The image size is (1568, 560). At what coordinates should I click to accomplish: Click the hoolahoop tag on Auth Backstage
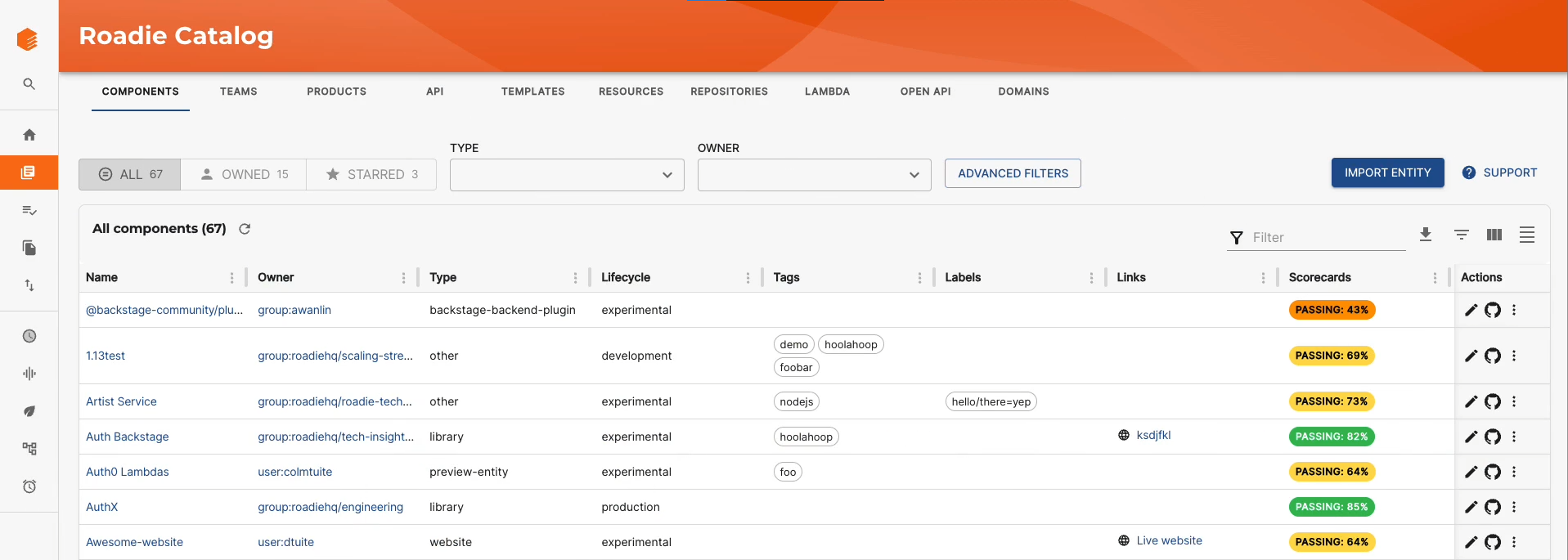point(806,437)
